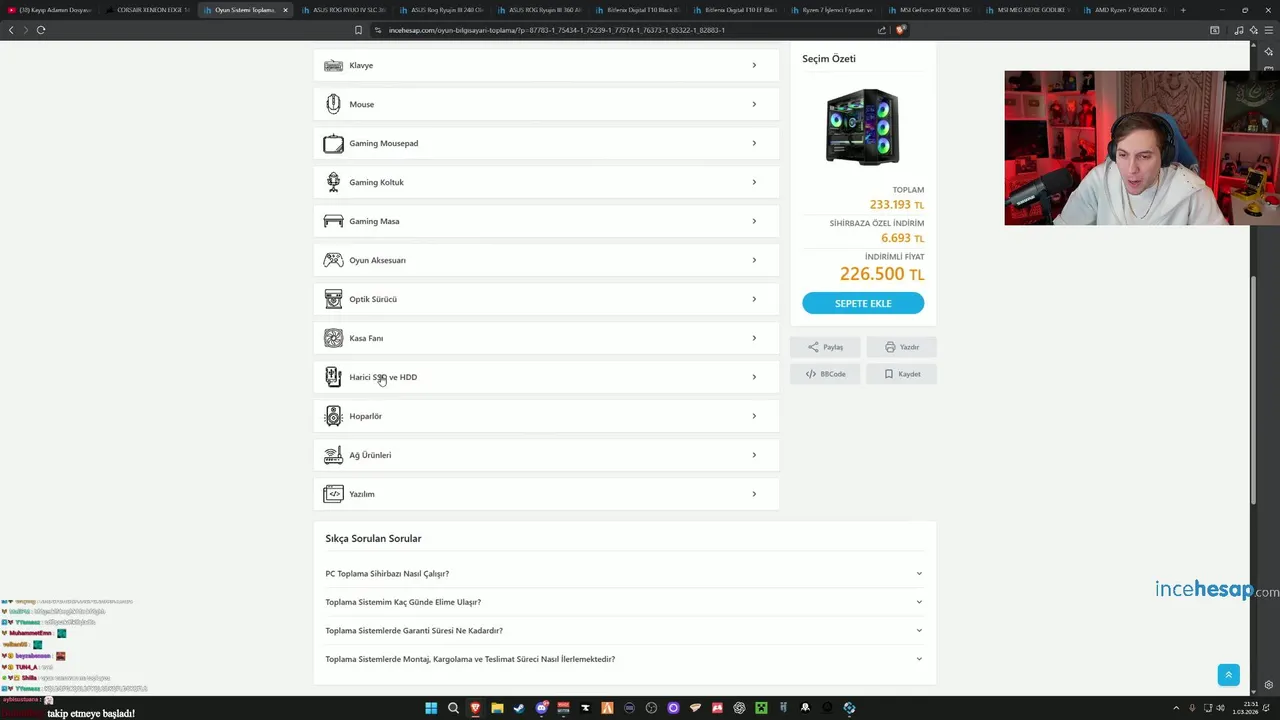Switch to the ASUS ROG RYUO IV SLC tab
The image size is (1280, 720).
coord(343,10)
